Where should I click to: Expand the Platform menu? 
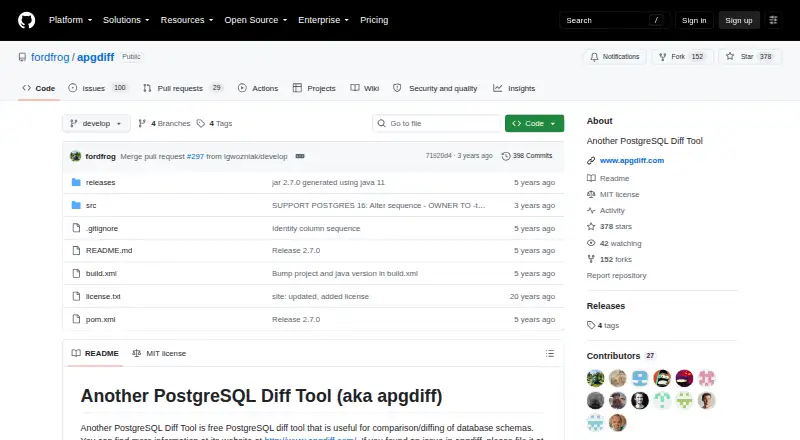[x=70, y=20]
